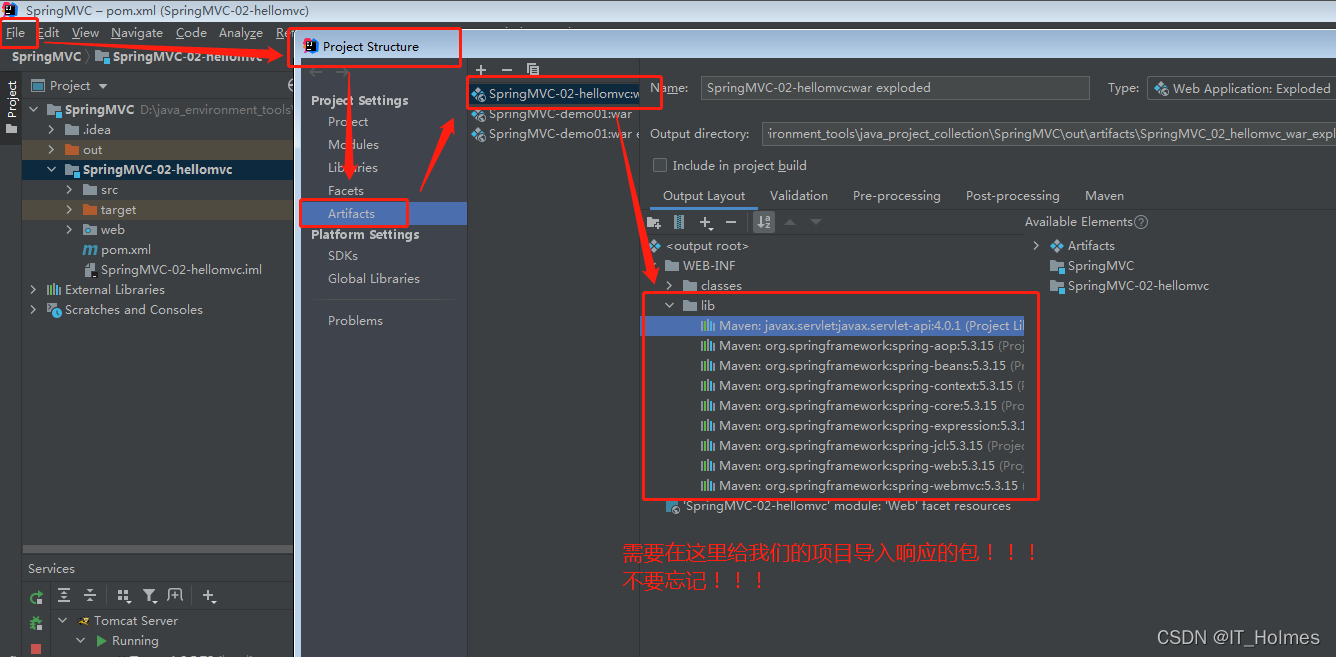Open the Navigate menu

coord(137,33)
